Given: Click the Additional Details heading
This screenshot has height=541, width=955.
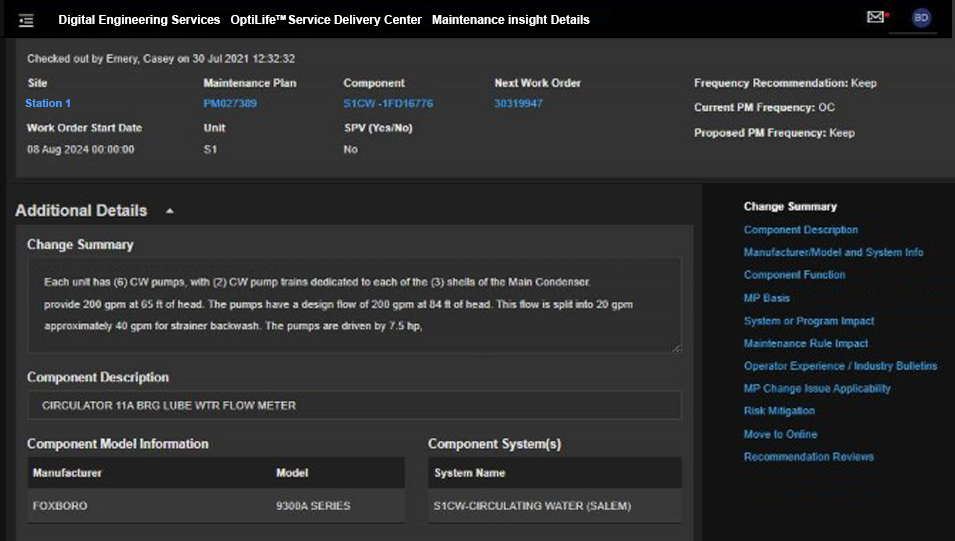Looking at the screenshot, I should pos(81,211).
